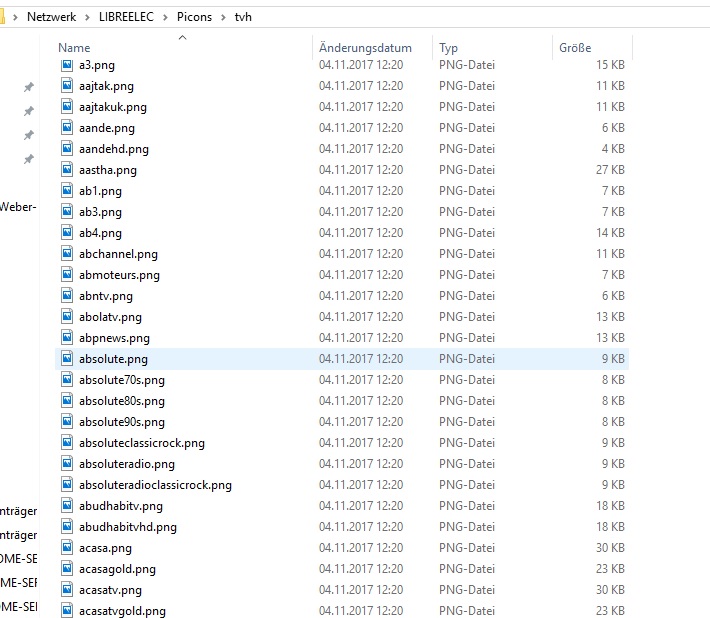Click the Weber- sidebar item
This screenshot has width=710, height=618.
[x=18, y=207]
